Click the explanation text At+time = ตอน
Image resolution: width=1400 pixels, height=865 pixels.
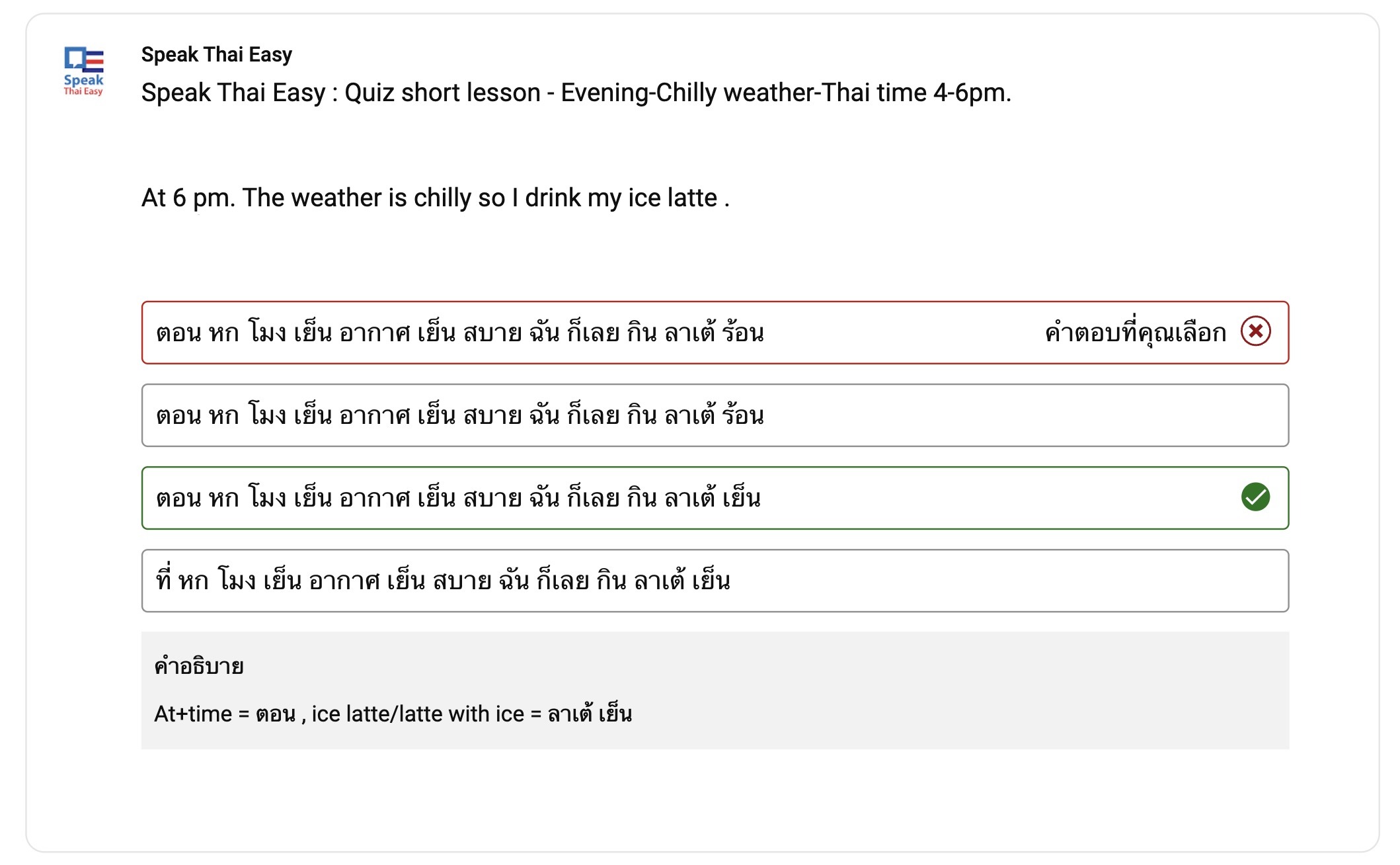pos(225,714)
